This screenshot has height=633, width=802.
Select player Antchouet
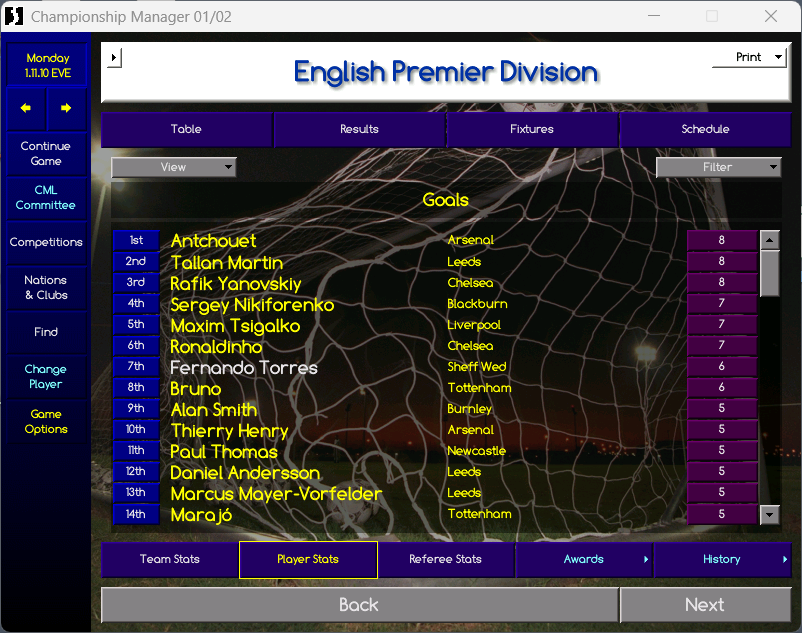click(214, 241)
